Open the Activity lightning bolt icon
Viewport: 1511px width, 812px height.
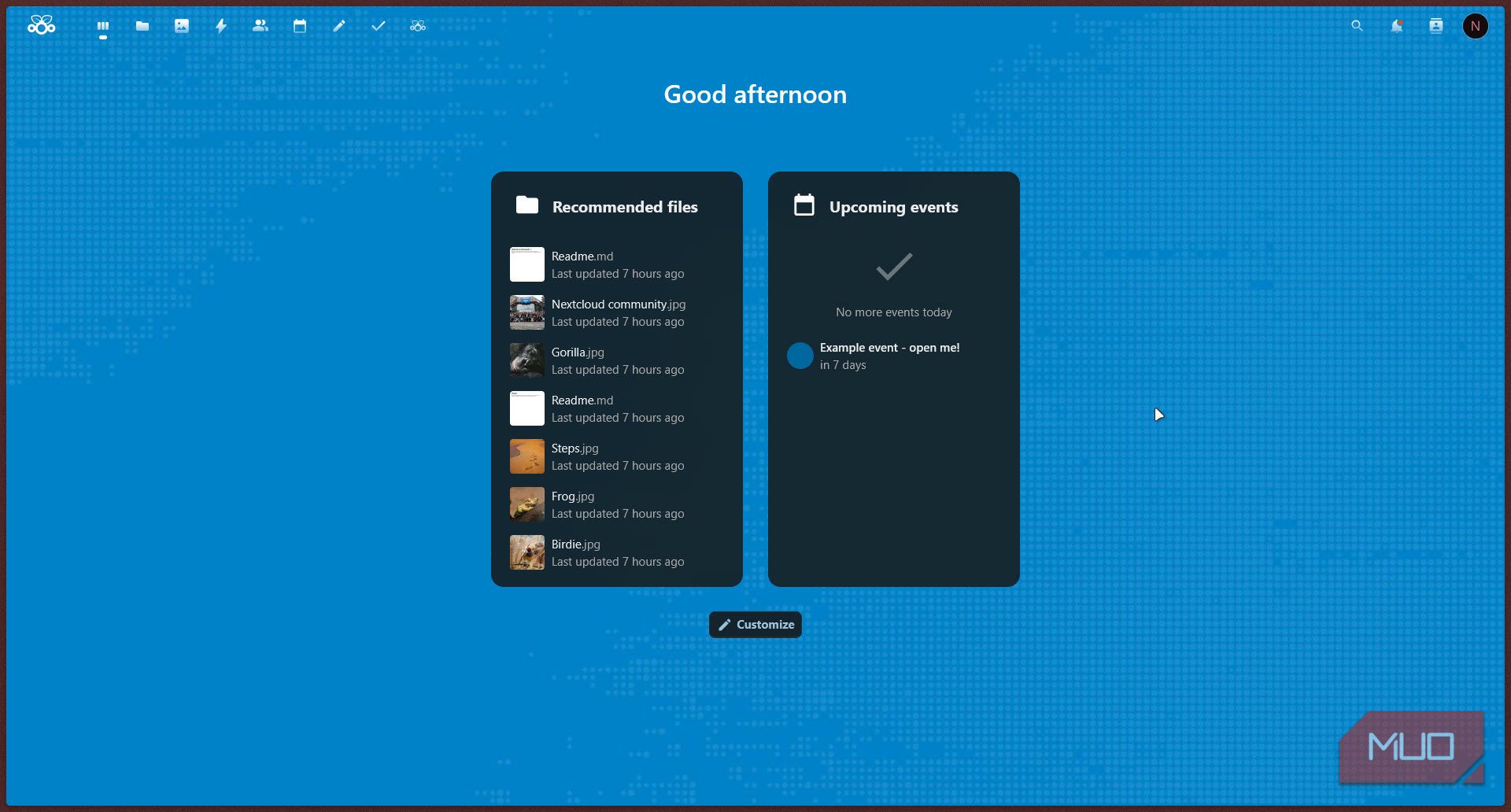pos(221,26)
